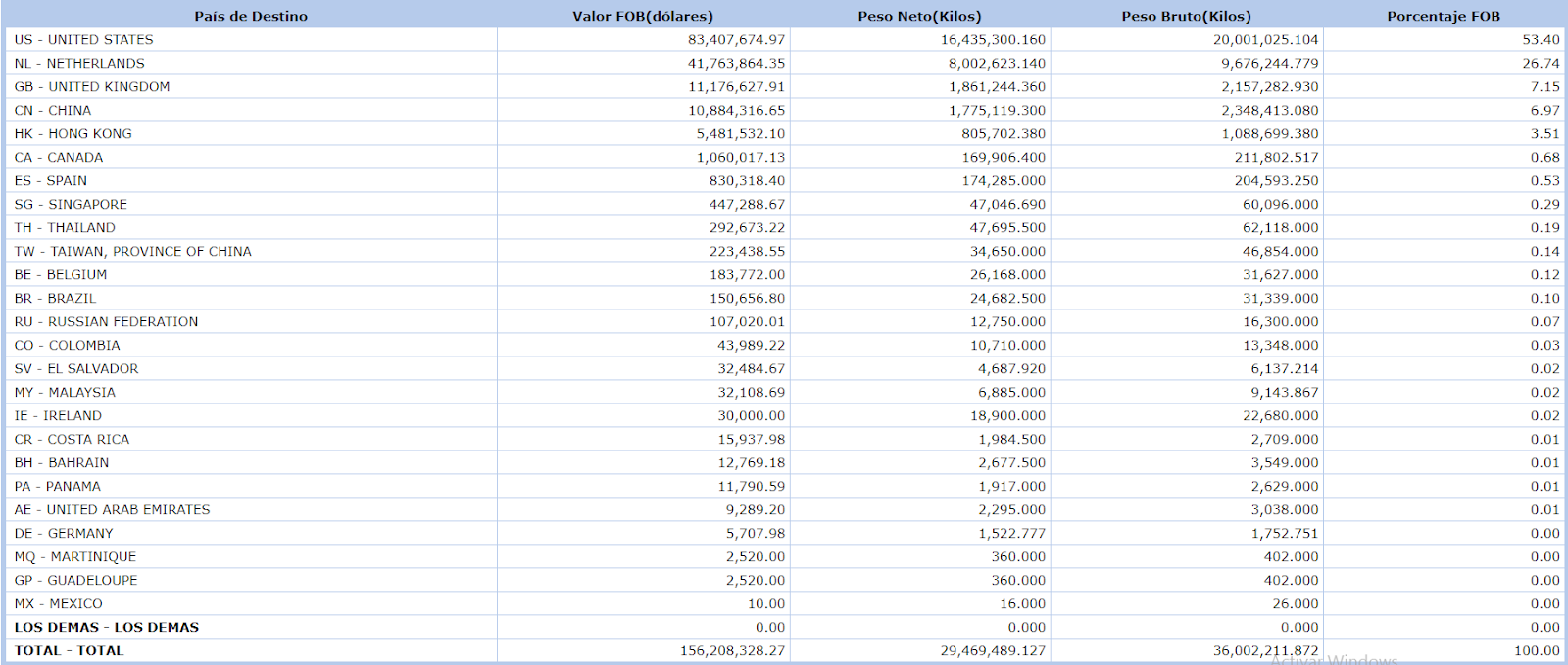Viewport: 1568px width, 665px height.
Task: Click gross weight 20,001,025.104 for United States
Action: tap(1265, 39)
